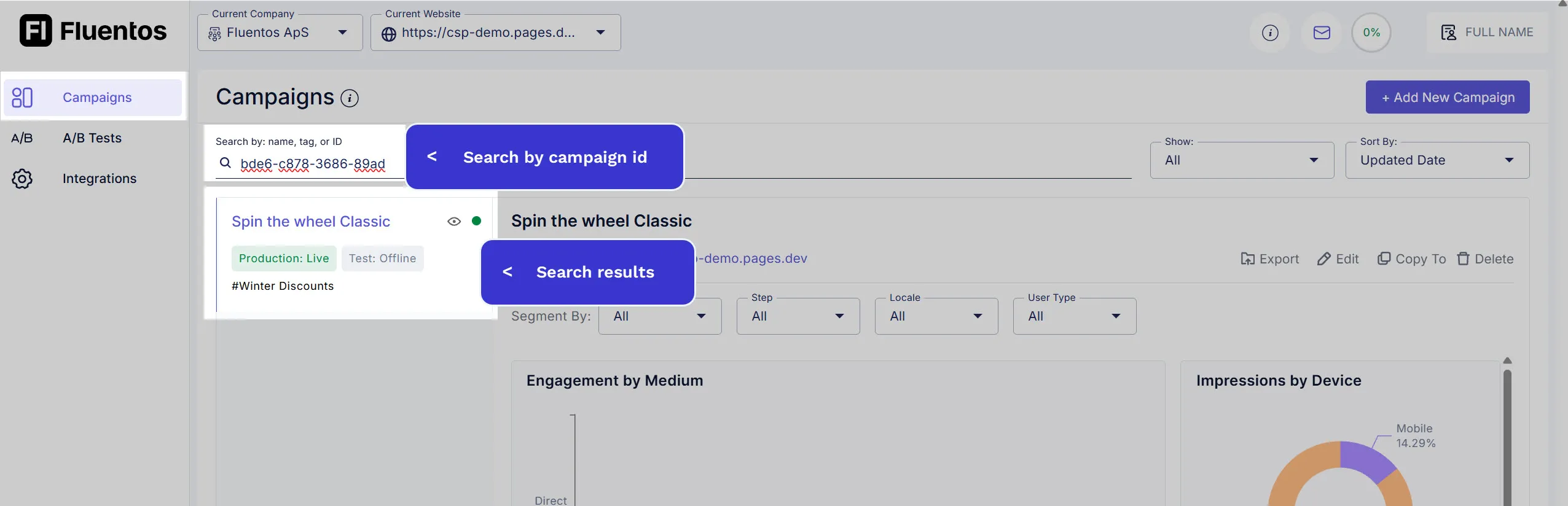Open the Campaigns sidebar section
This screenshot has width=1568, height=506.
[x=93, y=97]
